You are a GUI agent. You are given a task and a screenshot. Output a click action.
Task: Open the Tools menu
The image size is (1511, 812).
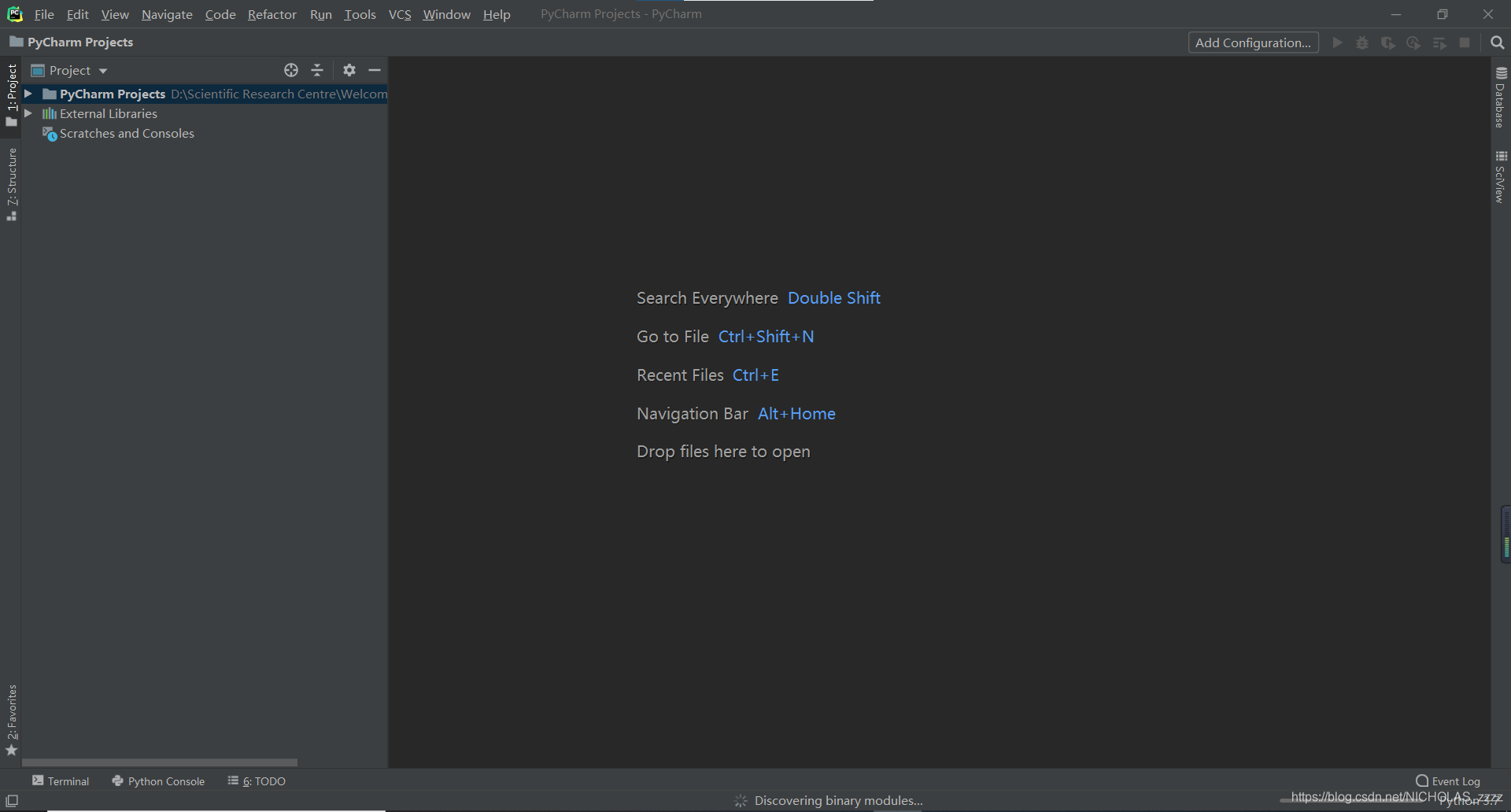[360, 14]
